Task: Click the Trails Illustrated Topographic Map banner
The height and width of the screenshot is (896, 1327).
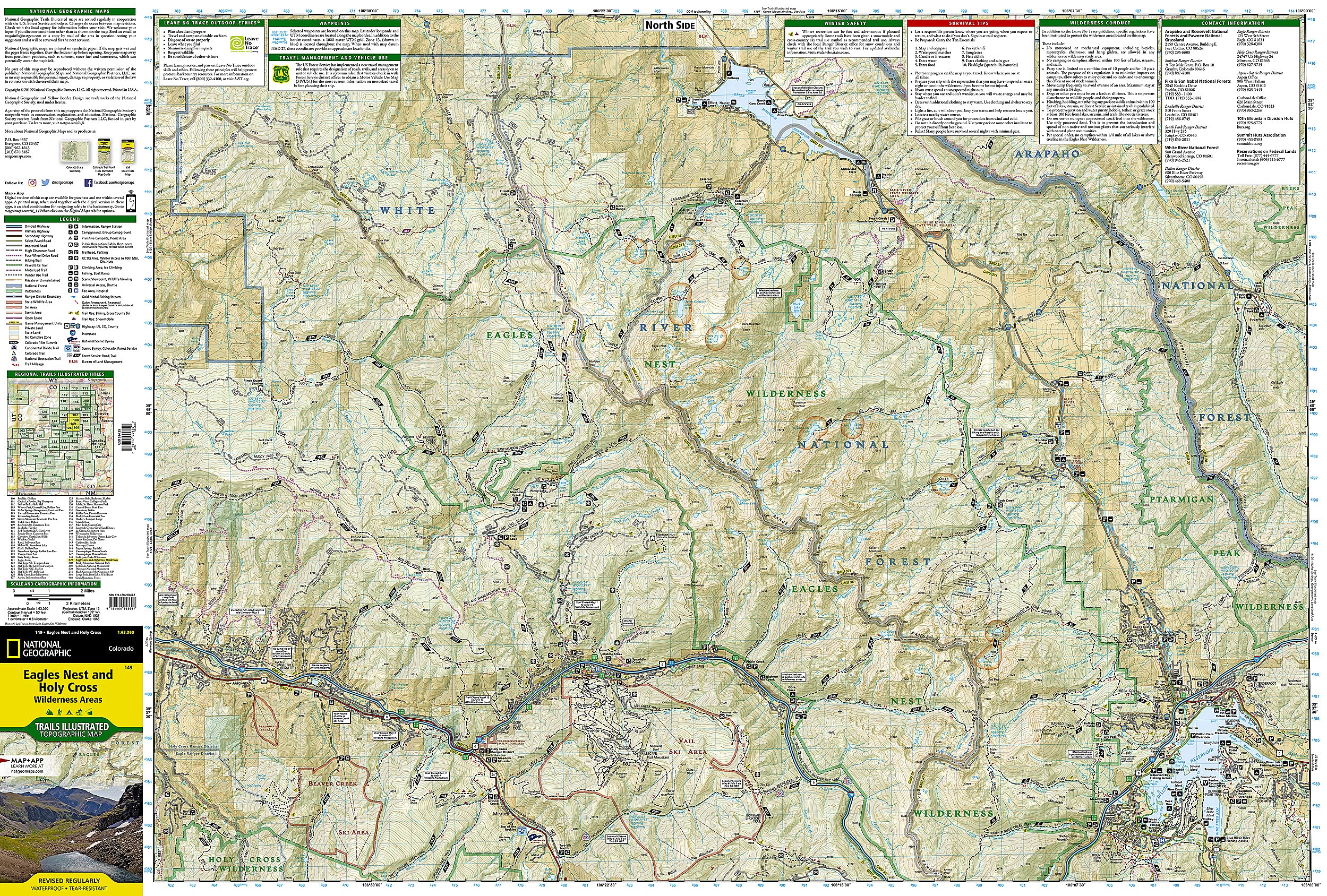Action: pyautogui.click(x=72, y=729)
